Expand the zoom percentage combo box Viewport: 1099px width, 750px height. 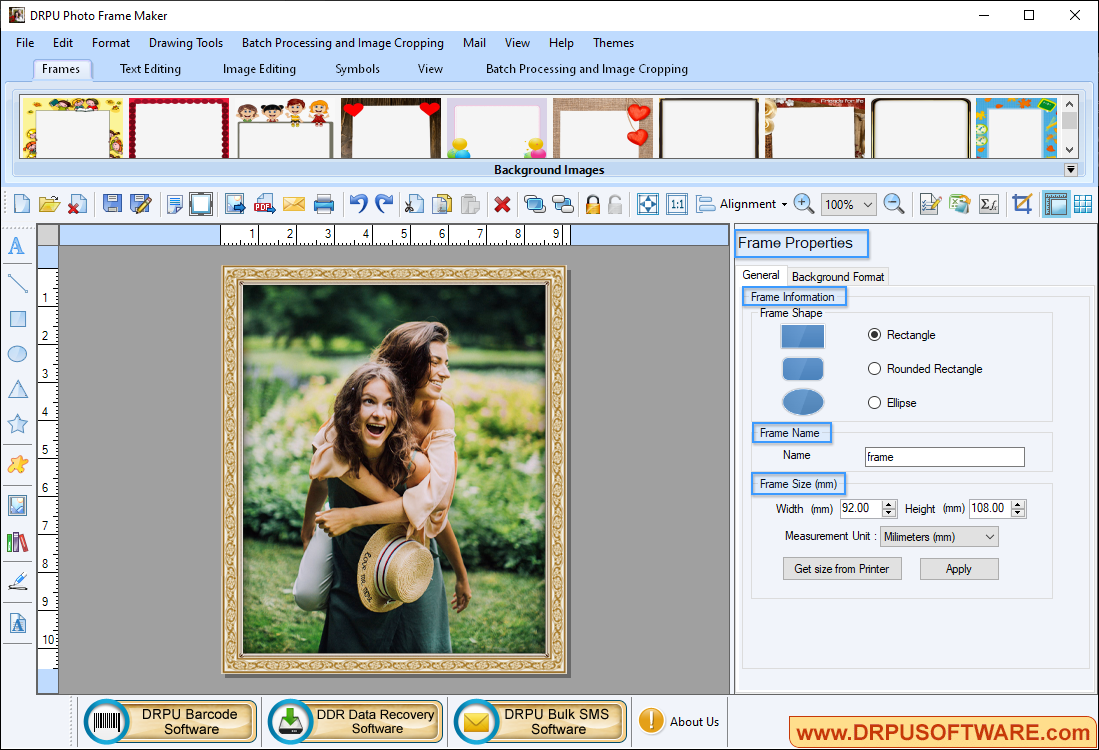tap(866, 203)
